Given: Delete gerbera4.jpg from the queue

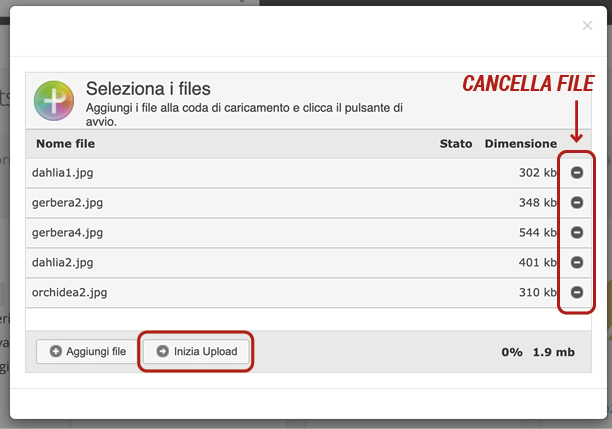Looking at the screenshot, I should (577, 232).
